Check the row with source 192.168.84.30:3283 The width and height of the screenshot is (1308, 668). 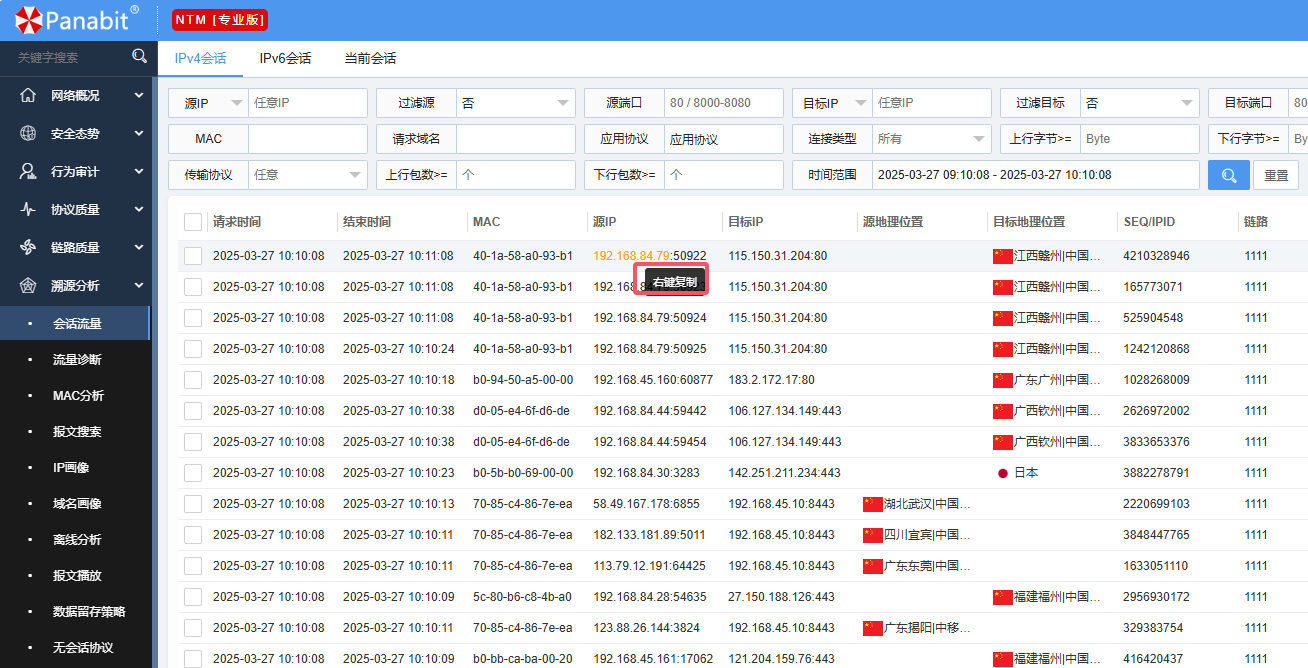[193, 473]
